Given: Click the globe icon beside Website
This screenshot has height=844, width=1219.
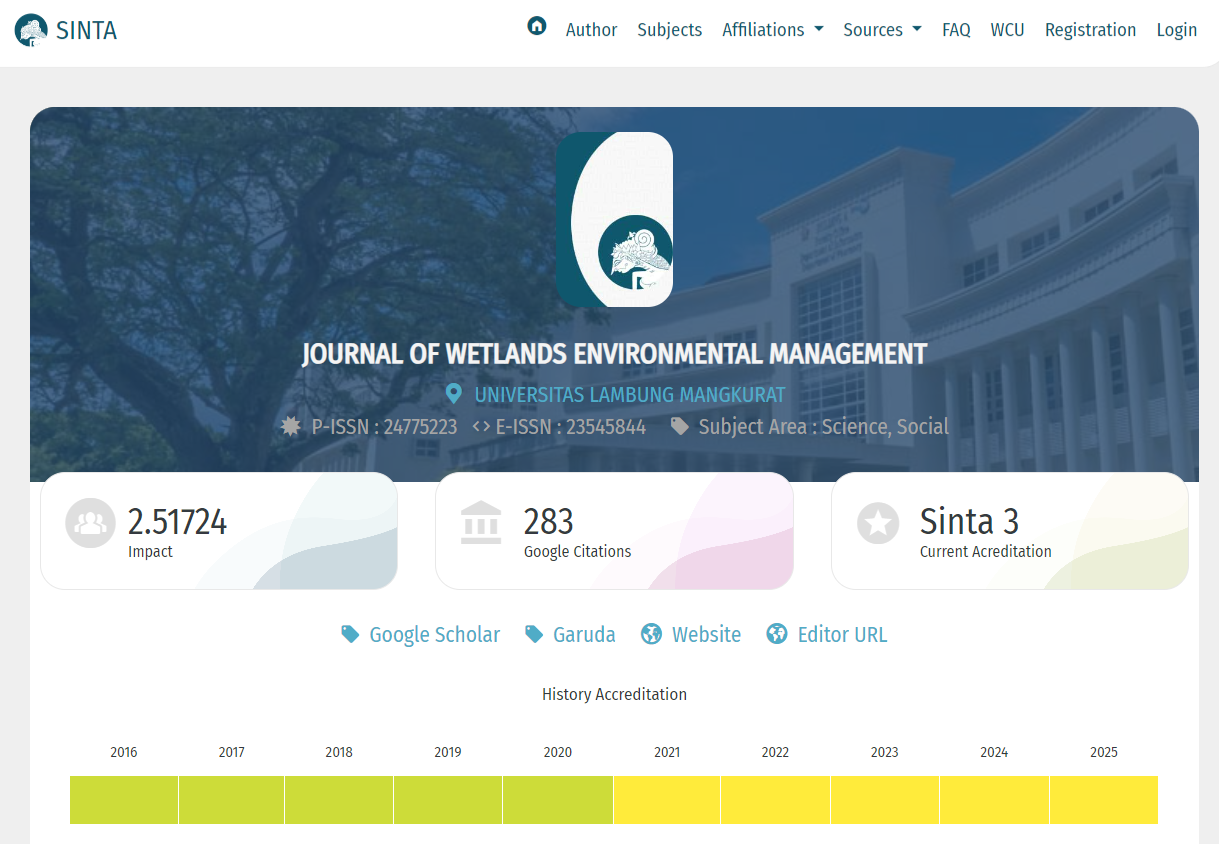Looking at the screenshot, I should coord(652,634).
